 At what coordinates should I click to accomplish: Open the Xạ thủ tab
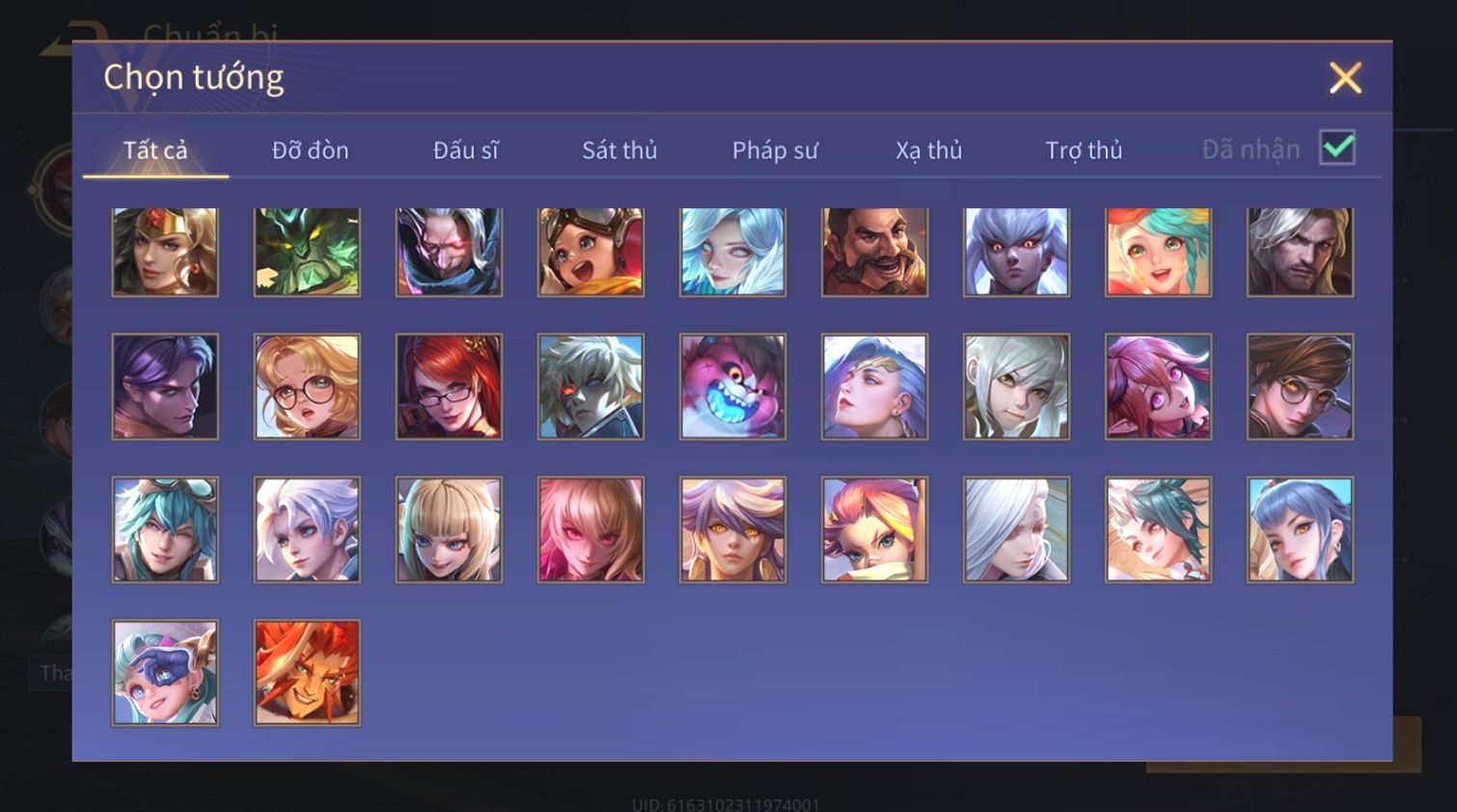tap(929, 150)
